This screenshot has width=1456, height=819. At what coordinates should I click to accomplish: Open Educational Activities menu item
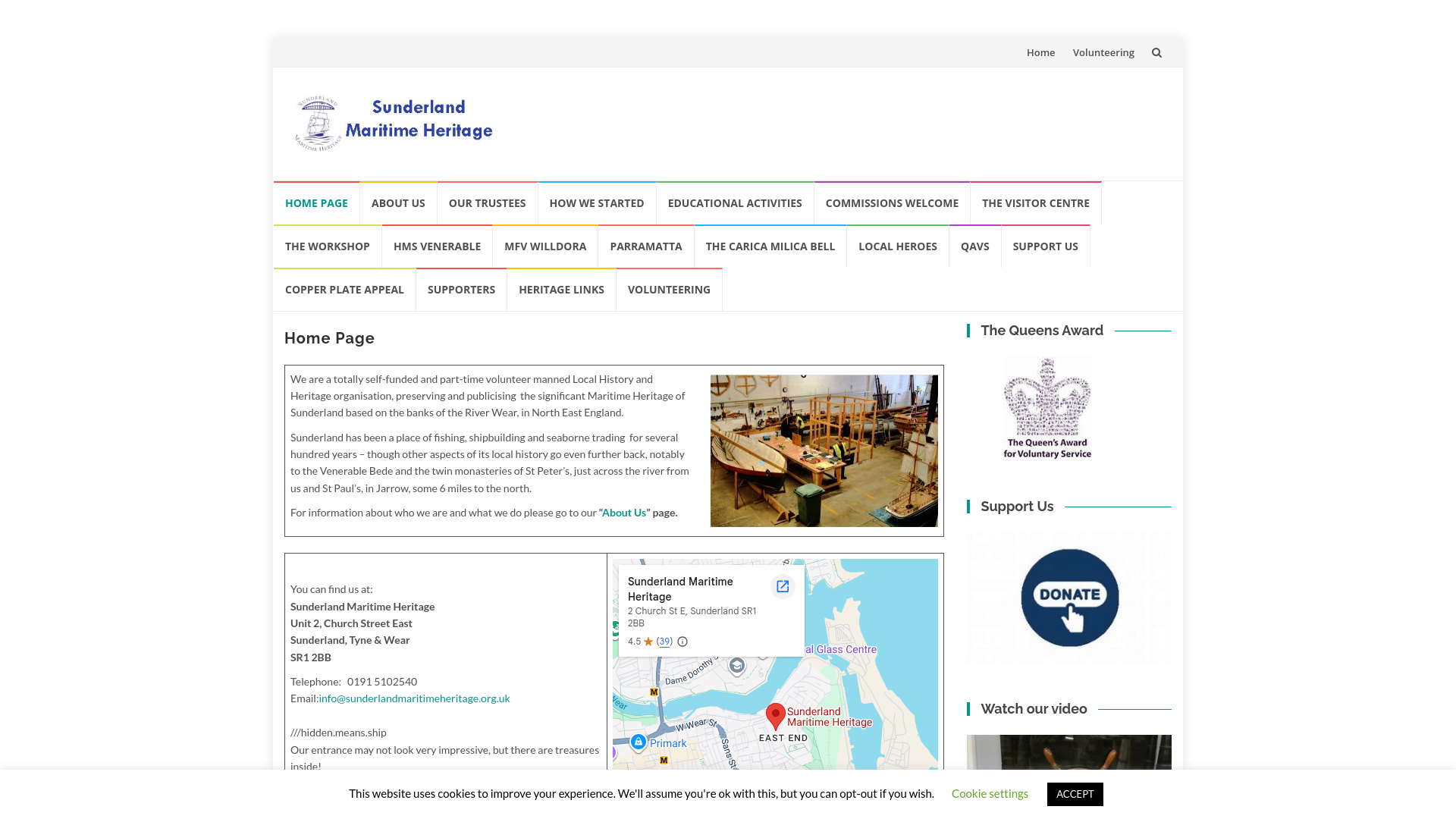tap(735, 203)
